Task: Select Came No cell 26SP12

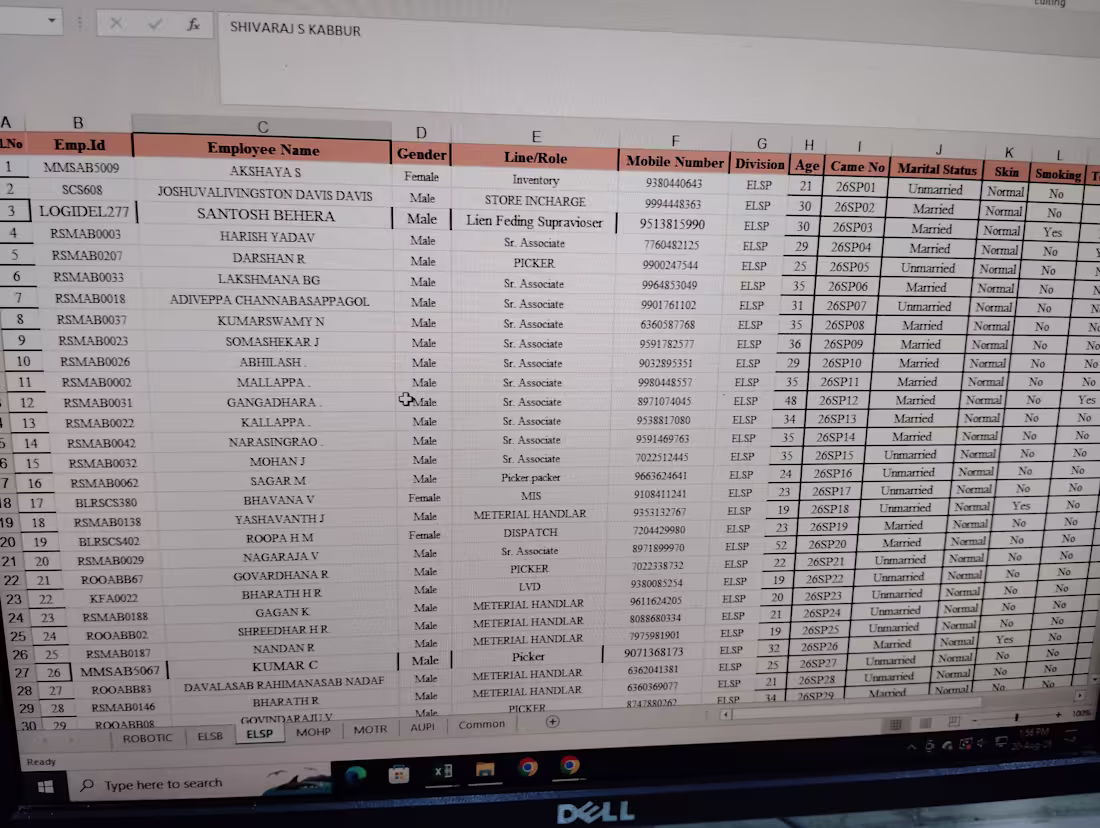Action: coord(838,400)
